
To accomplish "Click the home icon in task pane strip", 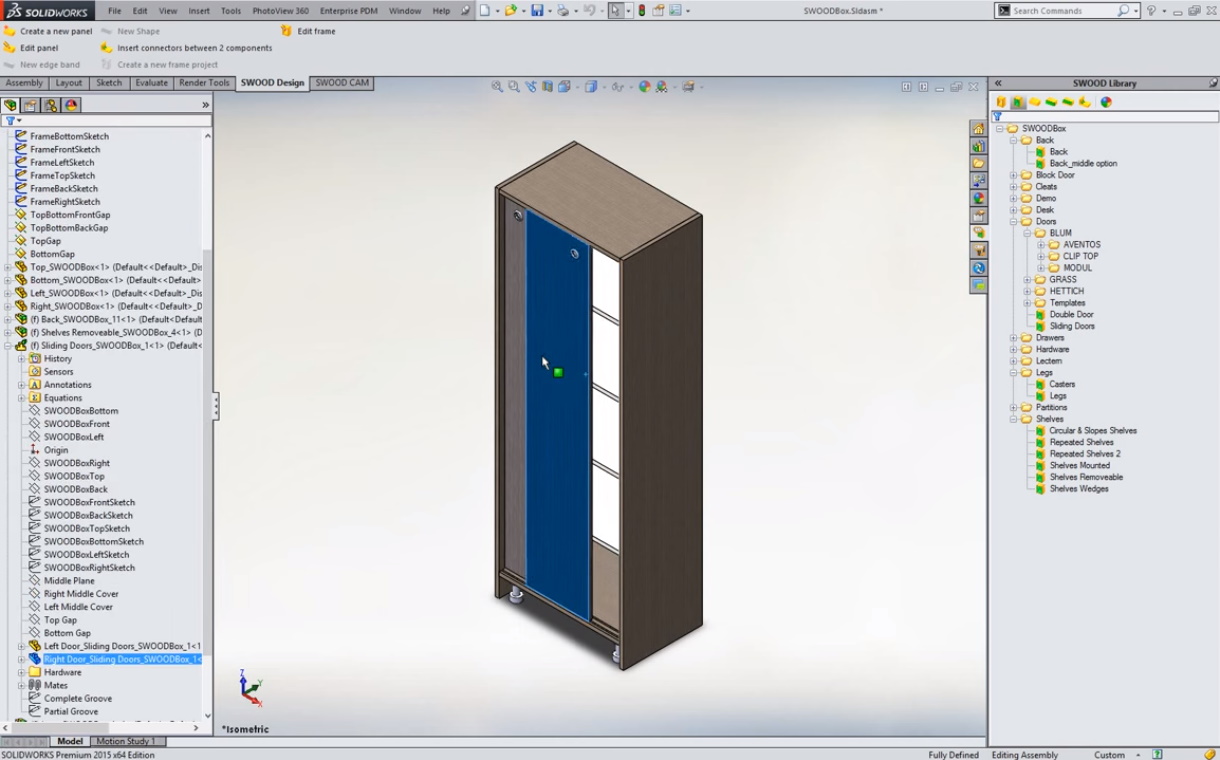I will [x=978, y=129].
